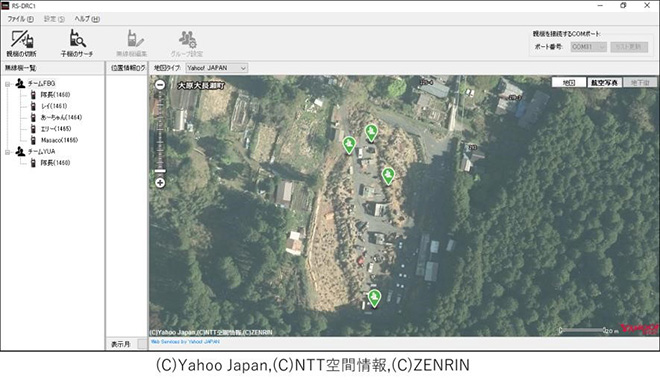Switch map to 航空写真 aerial view

[604, 82]
